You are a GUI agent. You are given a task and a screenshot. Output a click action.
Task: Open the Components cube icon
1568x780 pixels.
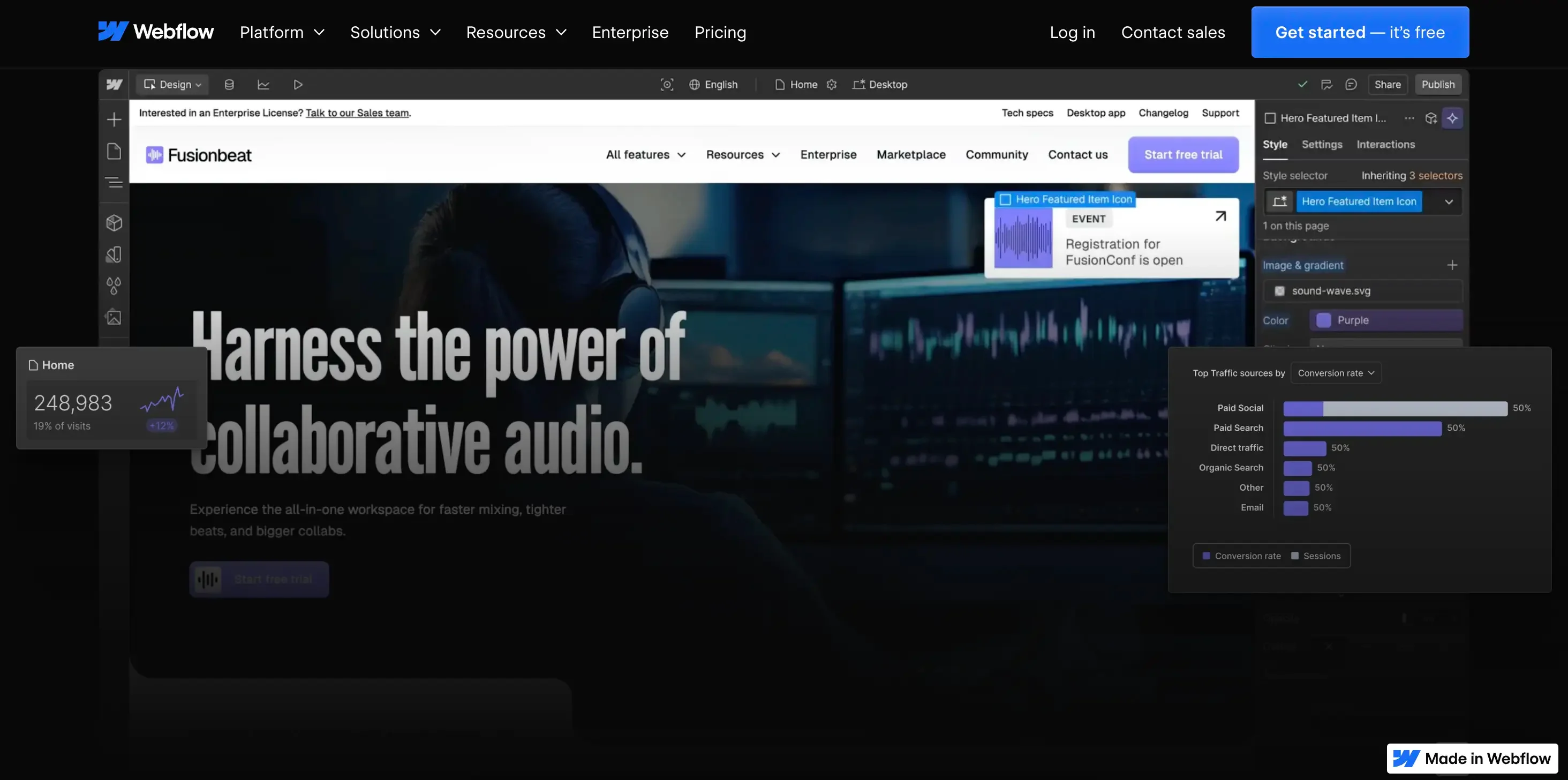114,223
